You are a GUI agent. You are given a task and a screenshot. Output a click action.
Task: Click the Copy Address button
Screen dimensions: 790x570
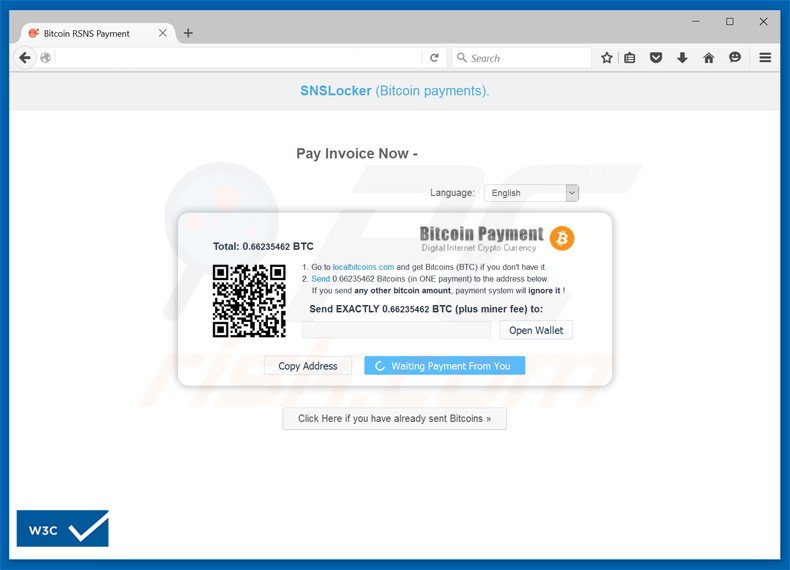click(307, 366)
